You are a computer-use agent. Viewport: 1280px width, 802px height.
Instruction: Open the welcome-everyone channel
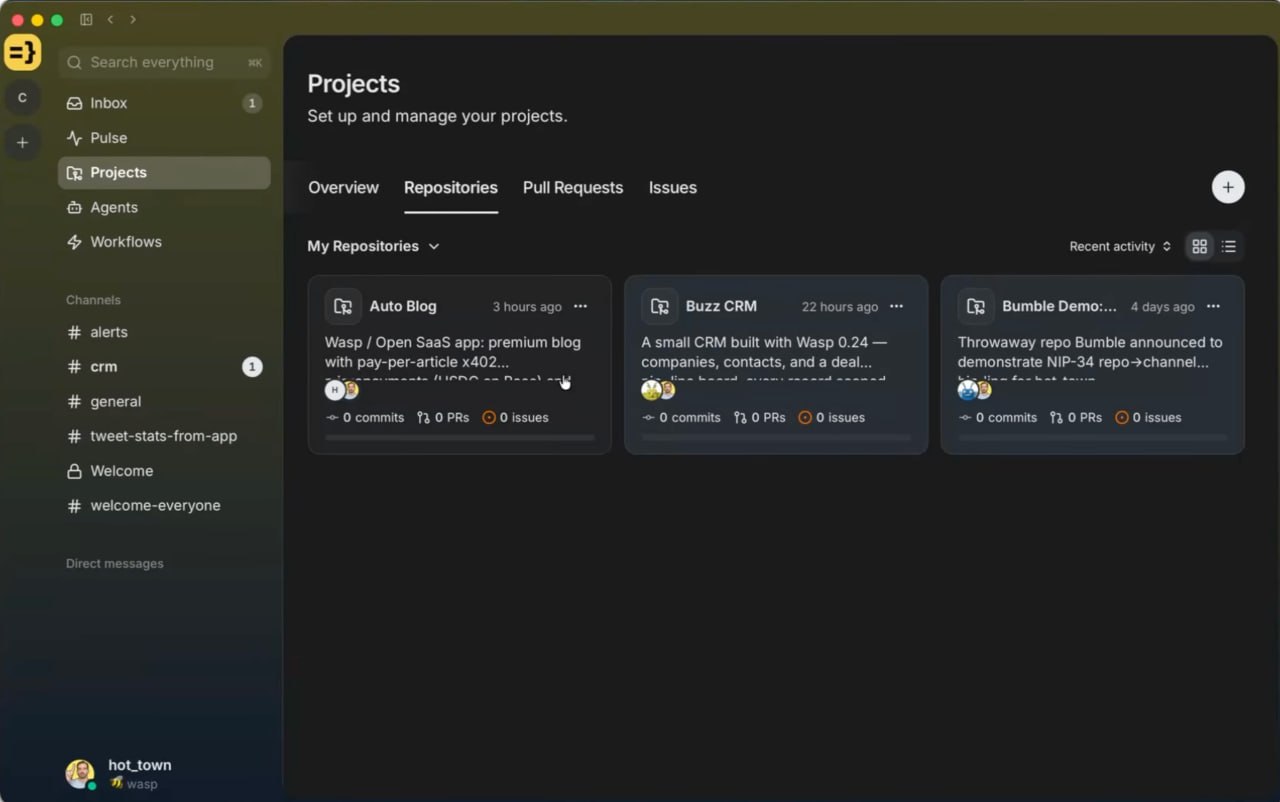pos(164,506)
